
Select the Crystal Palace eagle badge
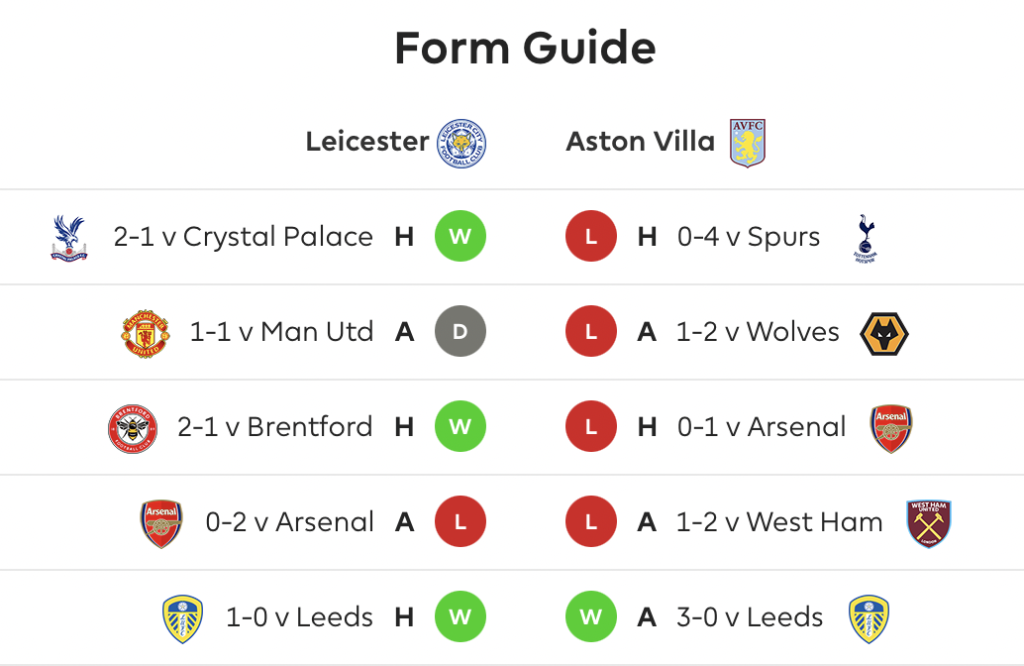tap(69, 238)
